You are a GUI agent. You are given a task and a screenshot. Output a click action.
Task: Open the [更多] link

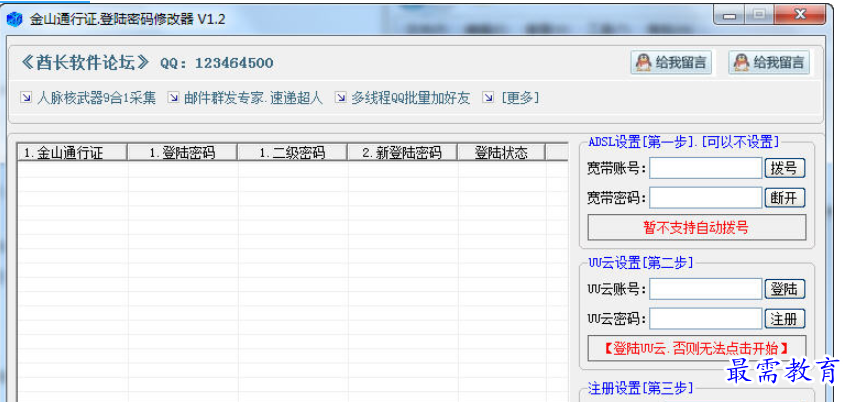[520, 98]
